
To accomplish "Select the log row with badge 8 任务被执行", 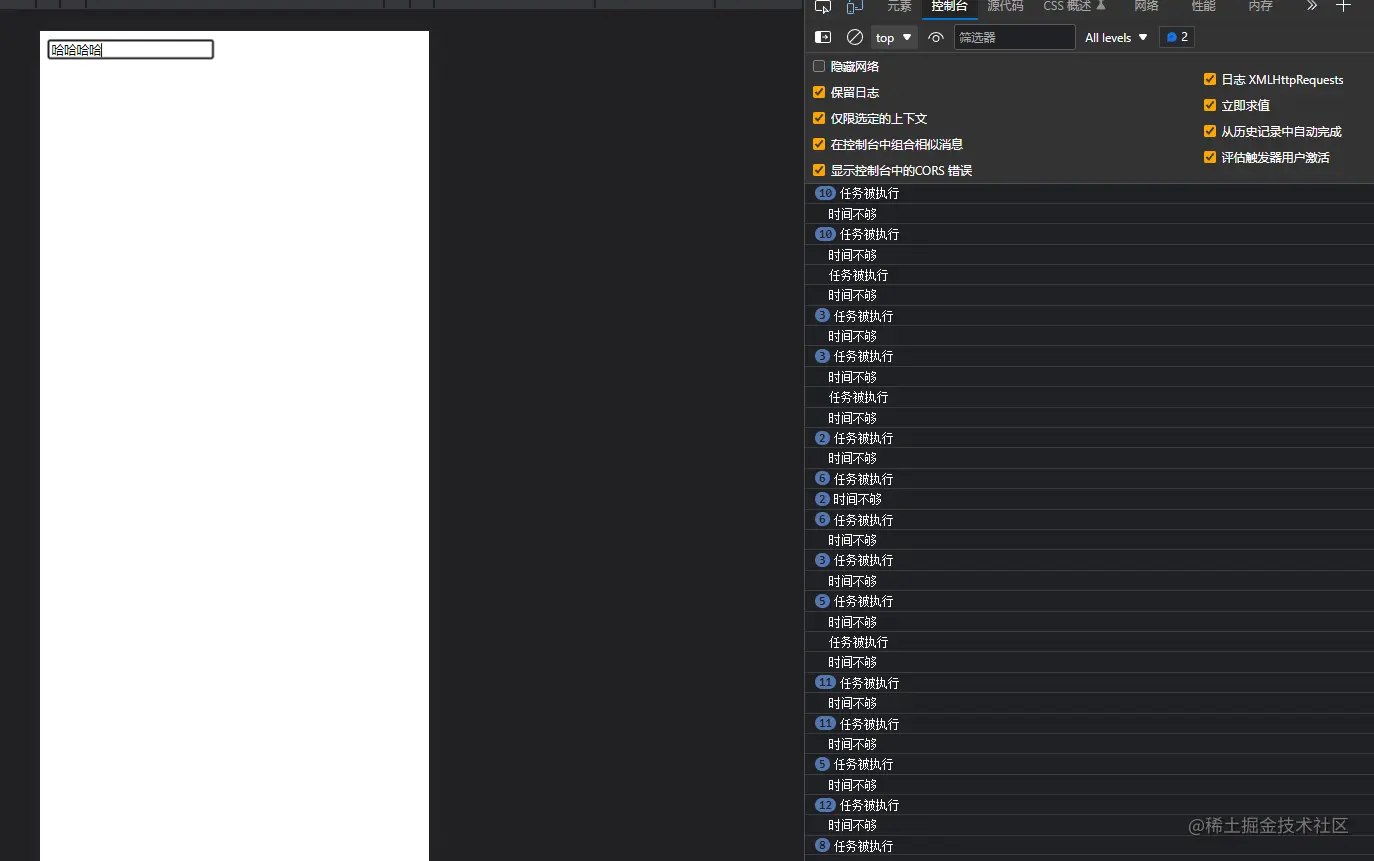I will click(x=1089, y=846).
